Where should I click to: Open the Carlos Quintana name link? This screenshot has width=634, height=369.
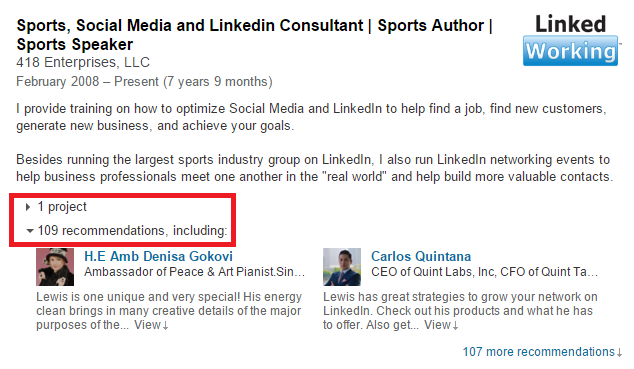pyautogui.click(x=421, y=256)
